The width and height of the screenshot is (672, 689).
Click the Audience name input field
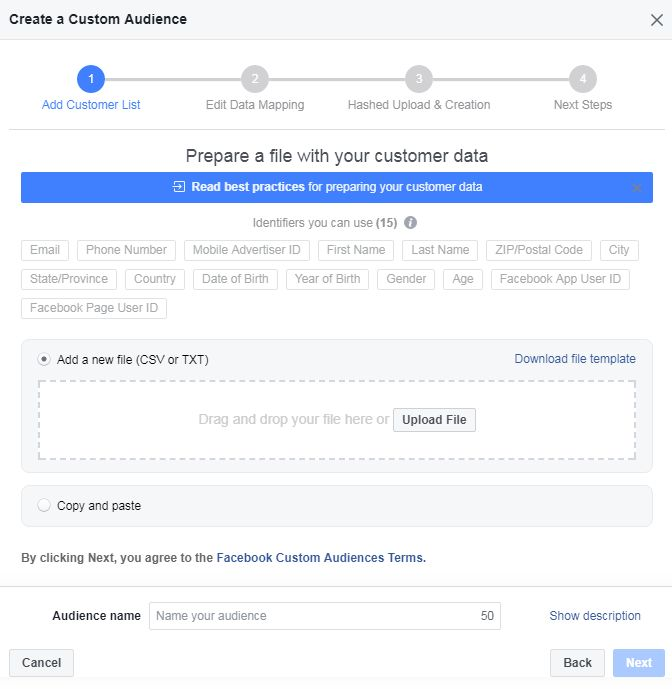pos(325,616)
